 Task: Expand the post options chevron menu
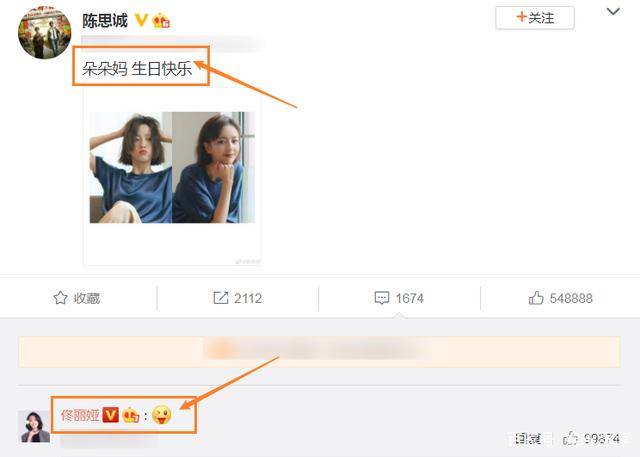(x=613, y=12)
